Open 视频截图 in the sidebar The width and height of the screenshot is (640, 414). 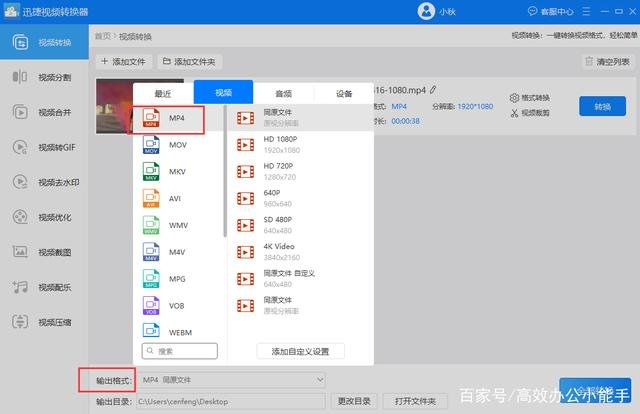pos(44,252)
